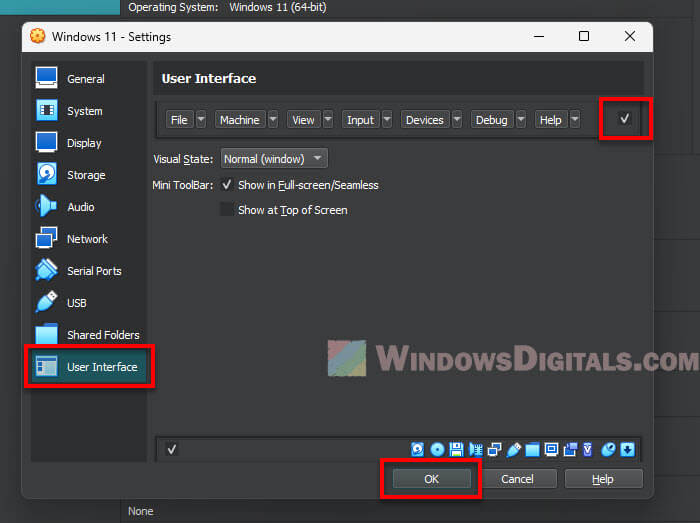Expand the Debug menu dropdown arrow
Image resolution: width=700 pixels, height=523 pixels.
(521, 120)
